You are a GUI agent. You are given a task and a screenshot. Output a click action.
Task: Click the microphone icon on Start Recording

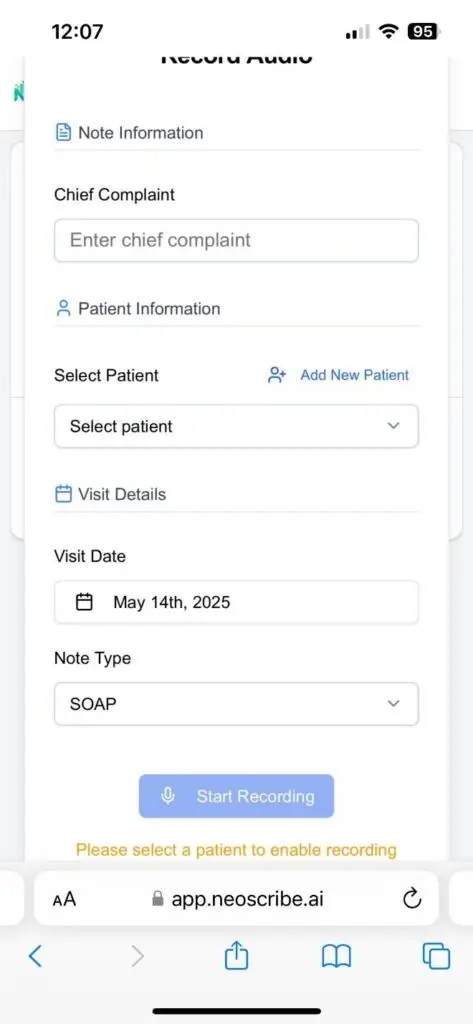(168, 796)
